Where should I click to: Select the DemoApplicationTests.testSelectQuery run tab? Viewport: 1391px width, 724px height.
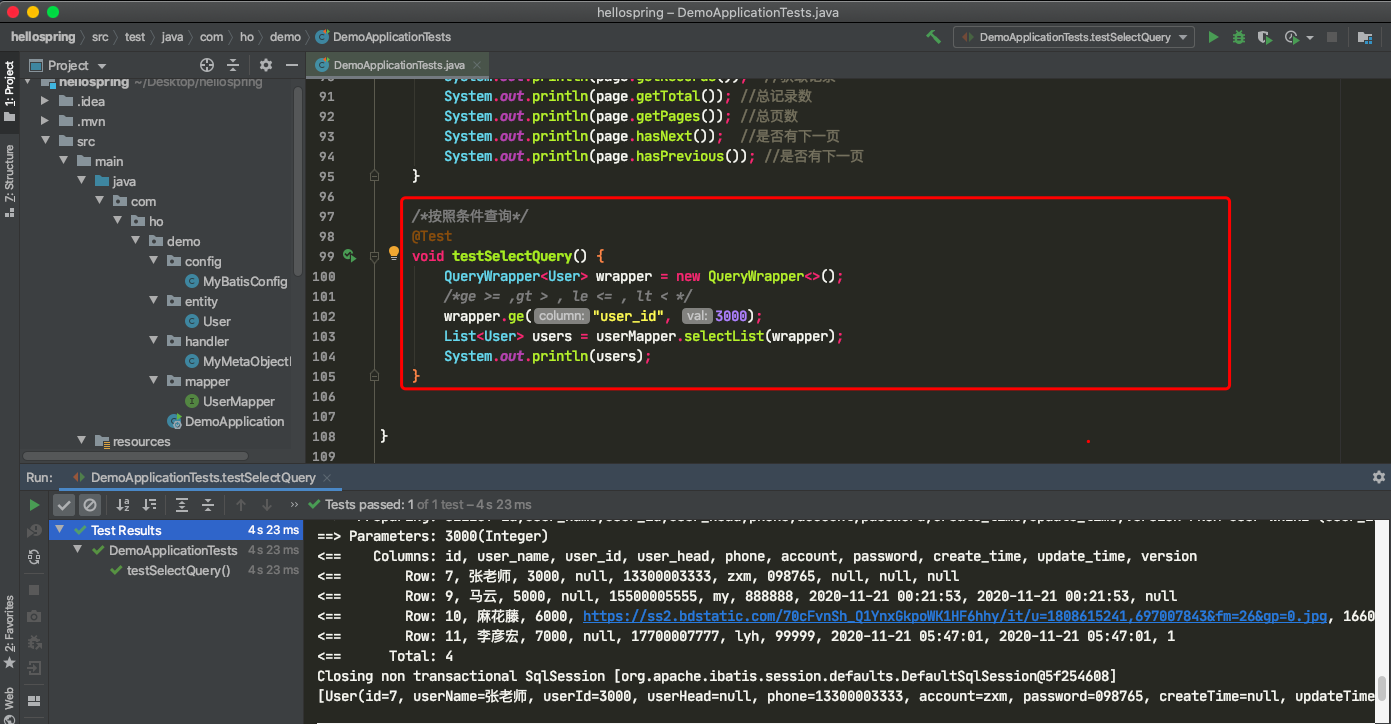click(203, 478)
